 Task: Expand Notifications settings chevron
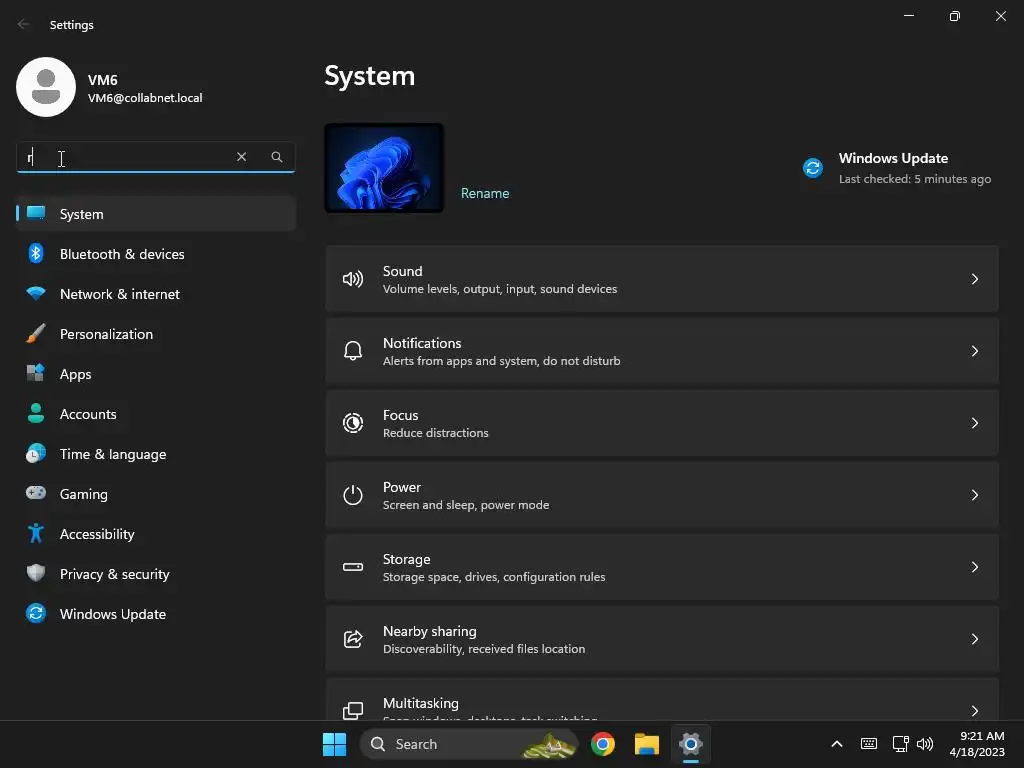tap(974, 351)
